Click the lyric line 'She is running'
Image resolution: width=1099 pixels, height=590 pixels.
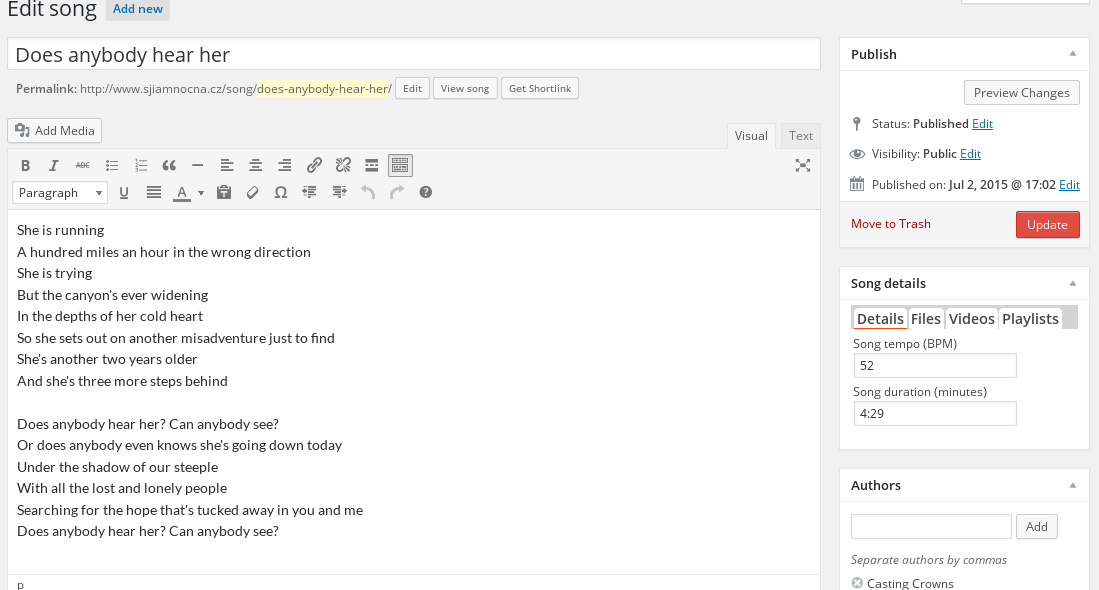[x=60, y=231]
